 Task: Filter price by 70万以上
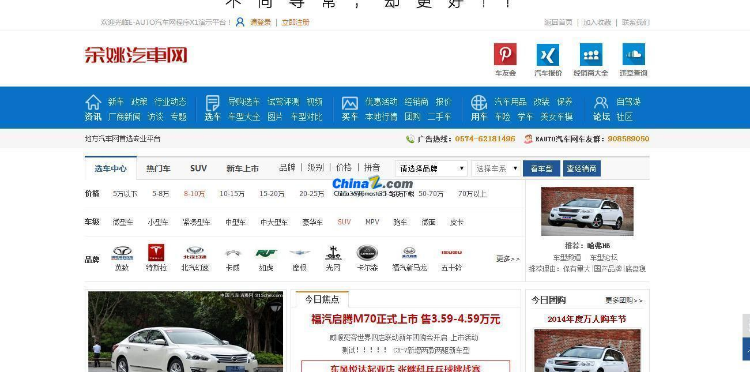click(472, 194)
